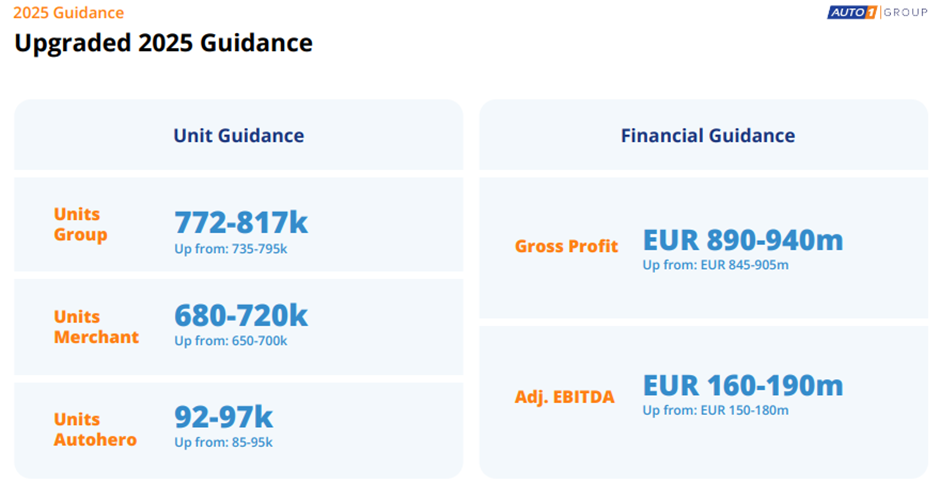Select the "Units Autohero" label
This screenshot has width=940, height=482.
coord(95,429)
